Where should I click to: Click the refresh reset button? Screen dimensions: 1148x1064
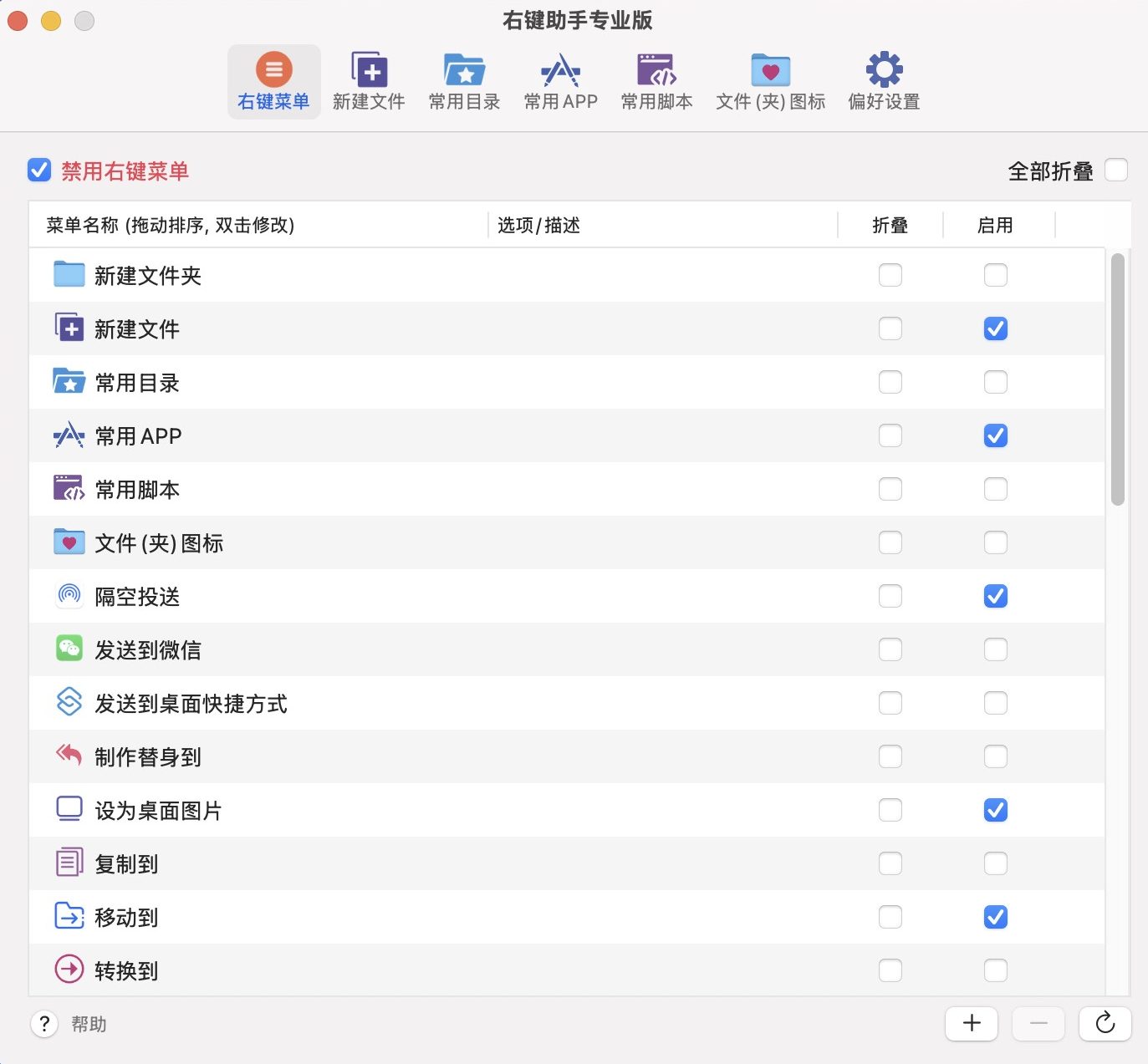[1105, 1023]
